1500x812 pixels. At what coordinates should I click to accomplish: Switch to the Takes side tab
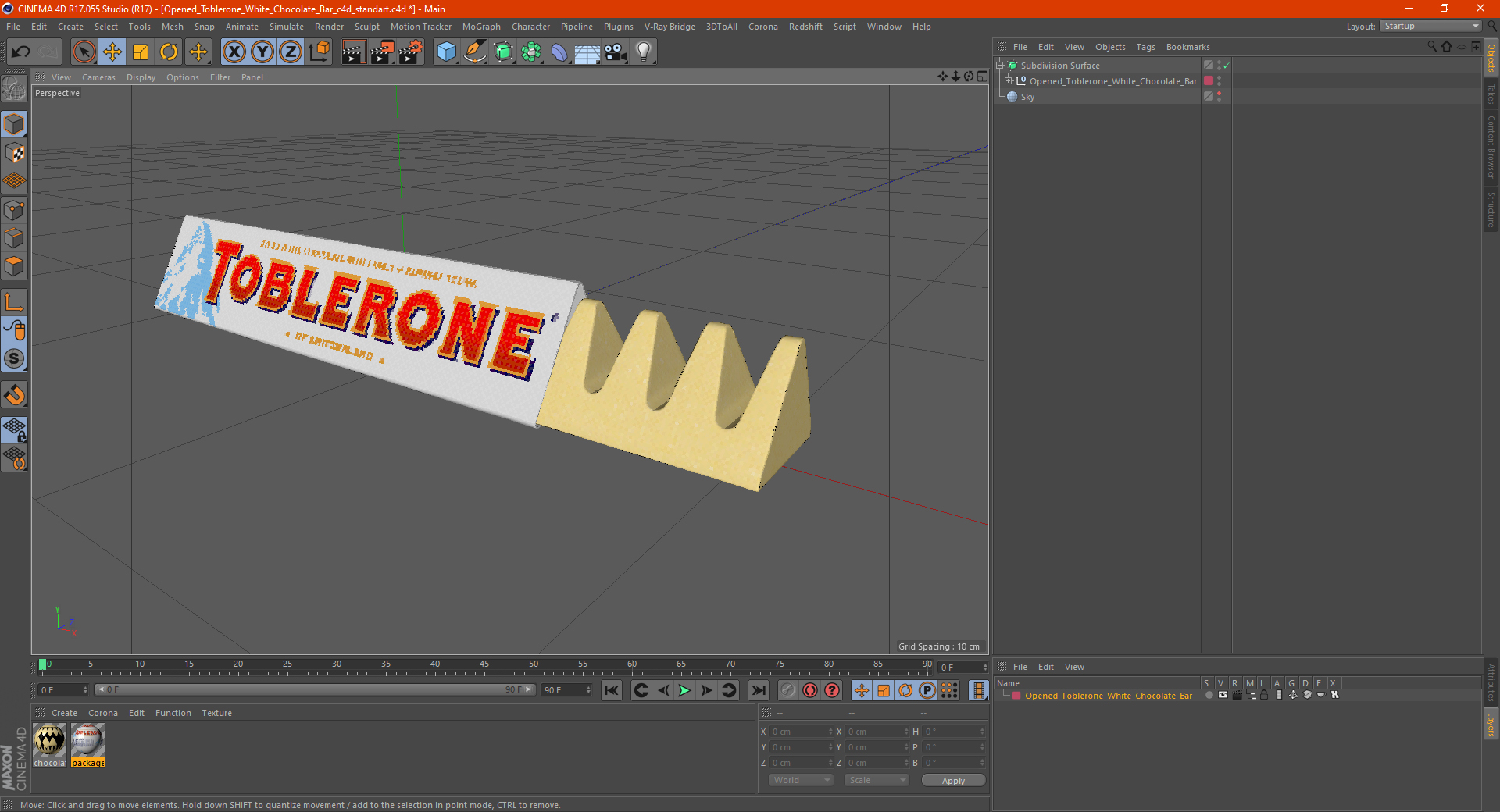click(1491, 94)
